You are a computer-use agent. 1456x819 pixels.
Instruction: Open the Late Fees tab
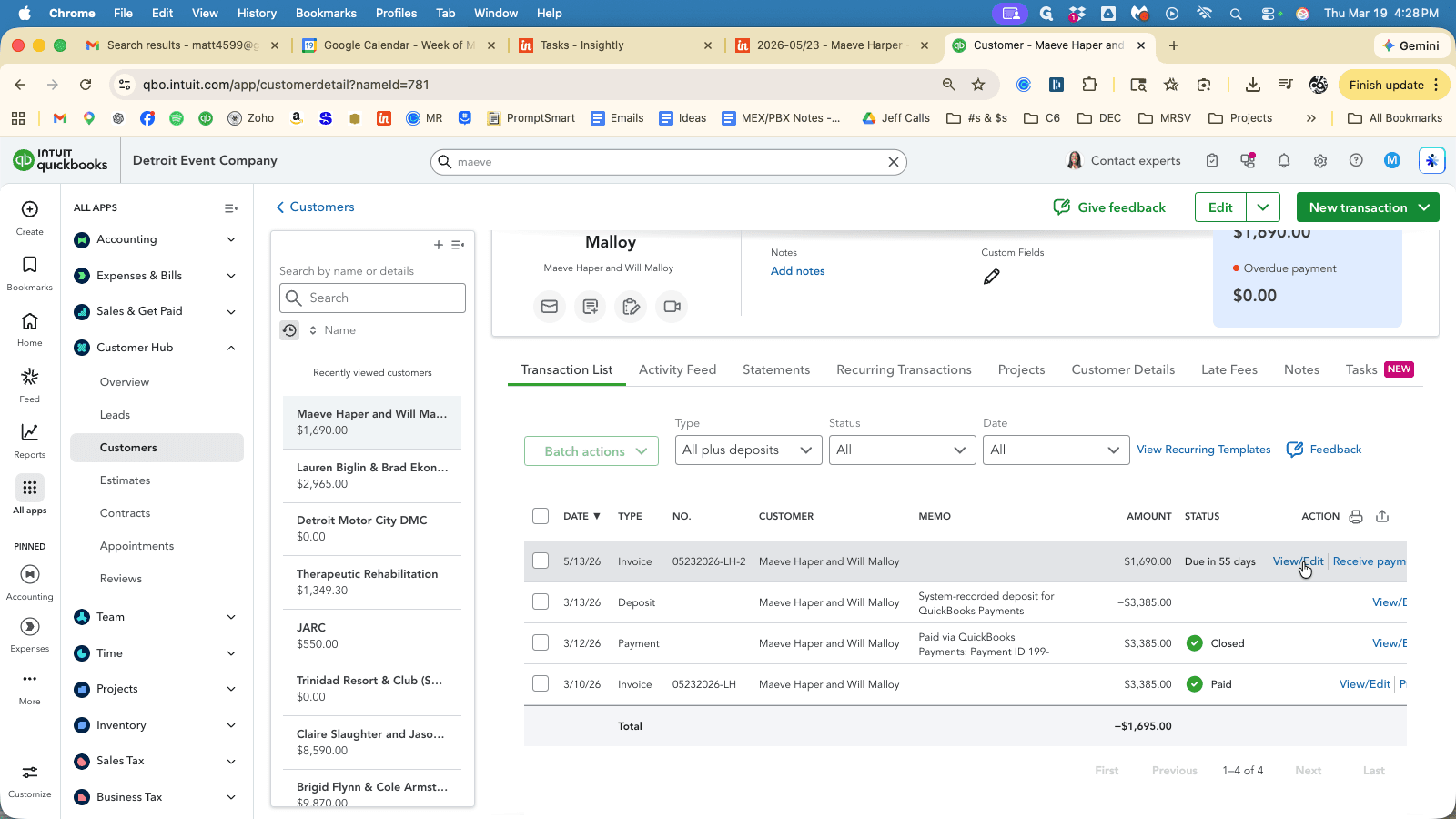[x=1229, y=369]
